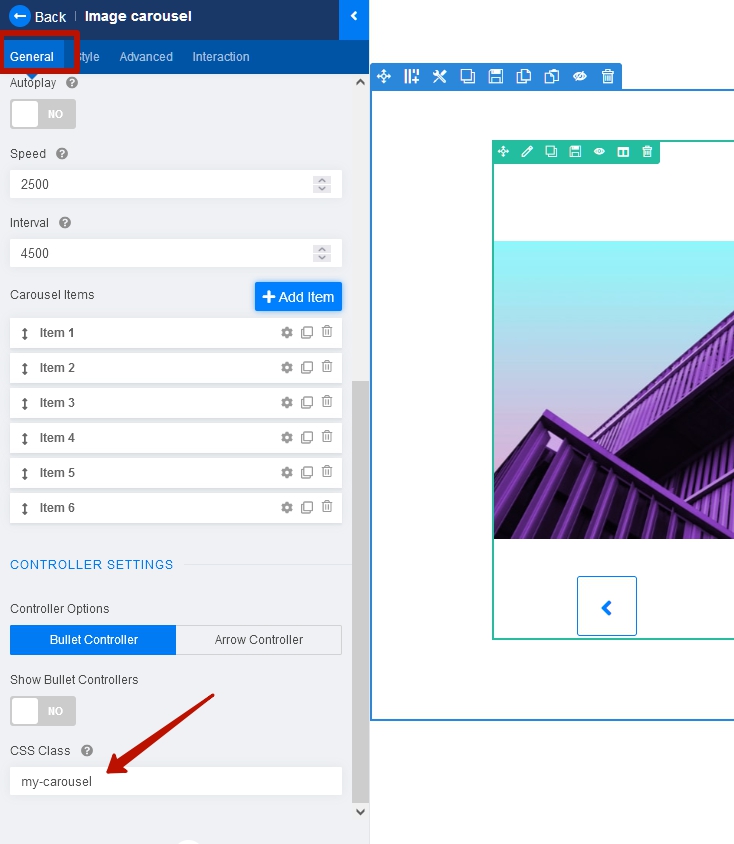Toggle visibility eye in blue toolbar
The image size is (734, 844).
(579, 77)
